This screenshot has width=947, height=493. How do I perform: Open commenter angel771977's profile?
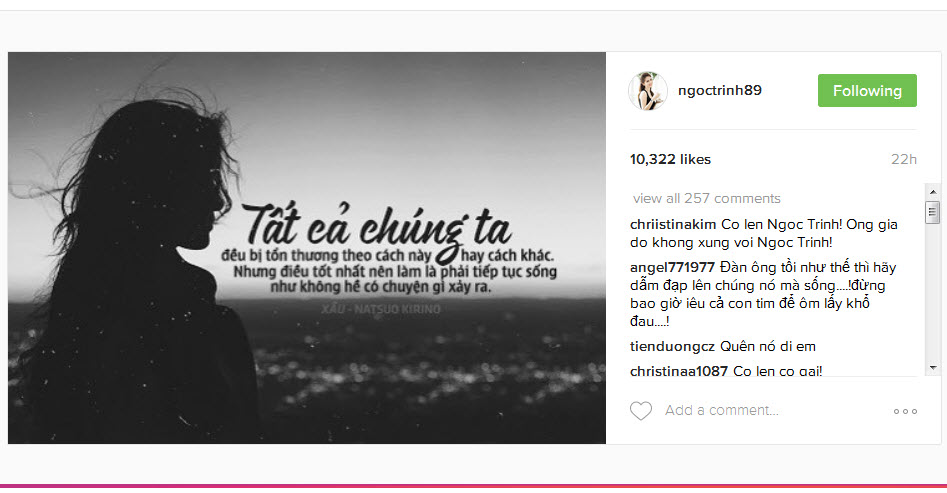tap(672, 267)
